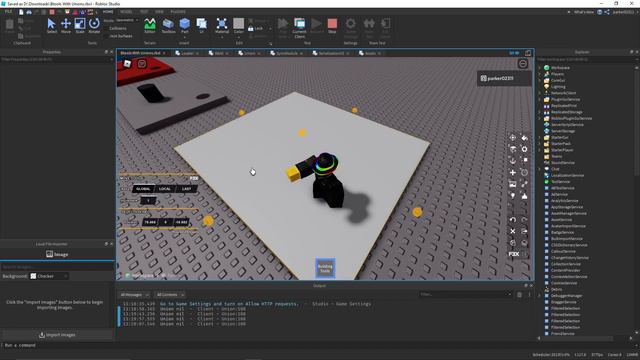Click the Roblox logo menu in viewport
640x360 pixels.
click(x=127, y=64)
